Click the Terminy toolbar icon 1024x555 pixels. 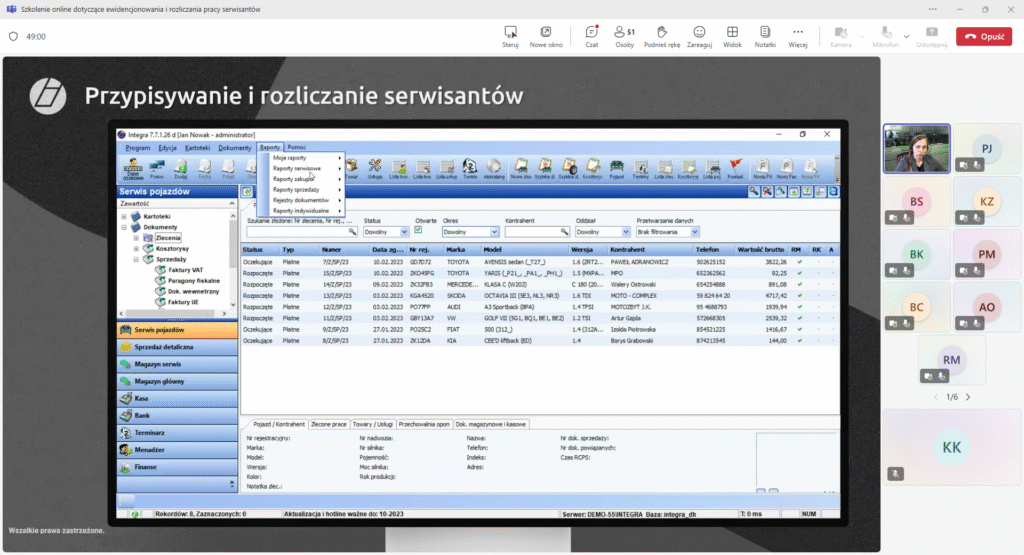click(x=641, y=169)
